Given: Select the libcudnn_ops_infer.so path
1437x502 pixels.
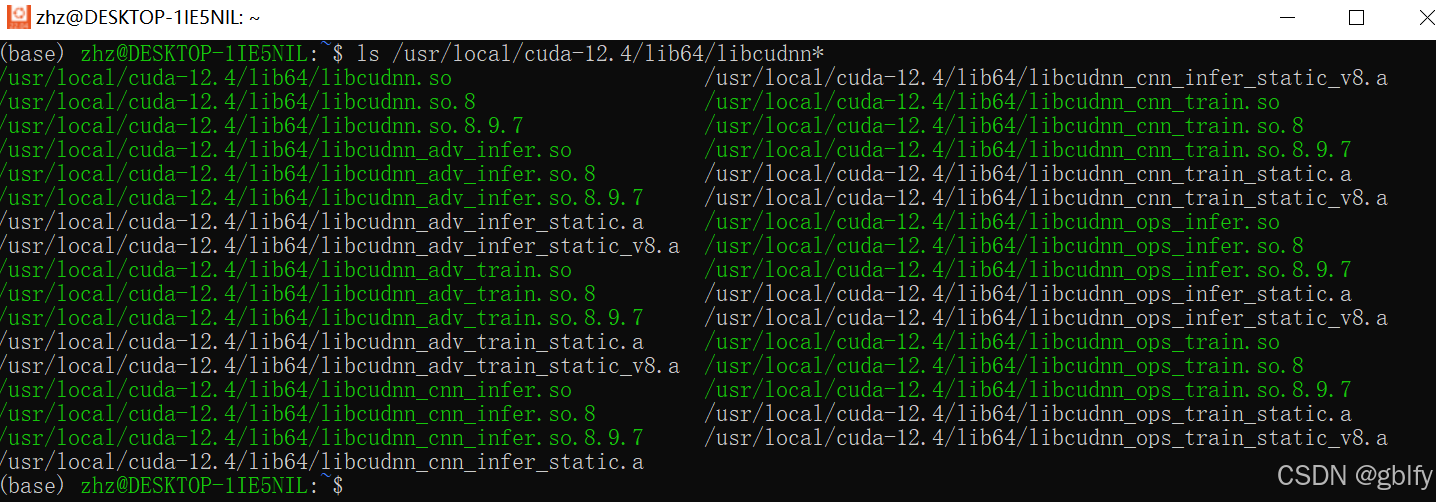Looking at the screenshot, I should (992, 222).
